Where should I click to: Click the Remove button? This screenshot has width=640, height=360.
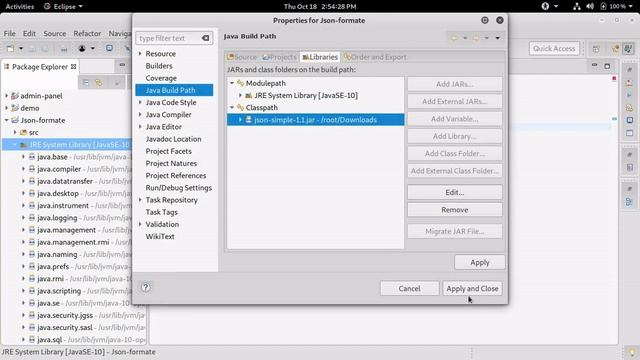point(455,210)
